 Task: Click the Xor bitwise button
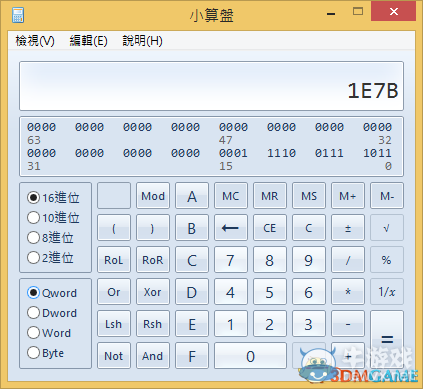pos(153,292)
